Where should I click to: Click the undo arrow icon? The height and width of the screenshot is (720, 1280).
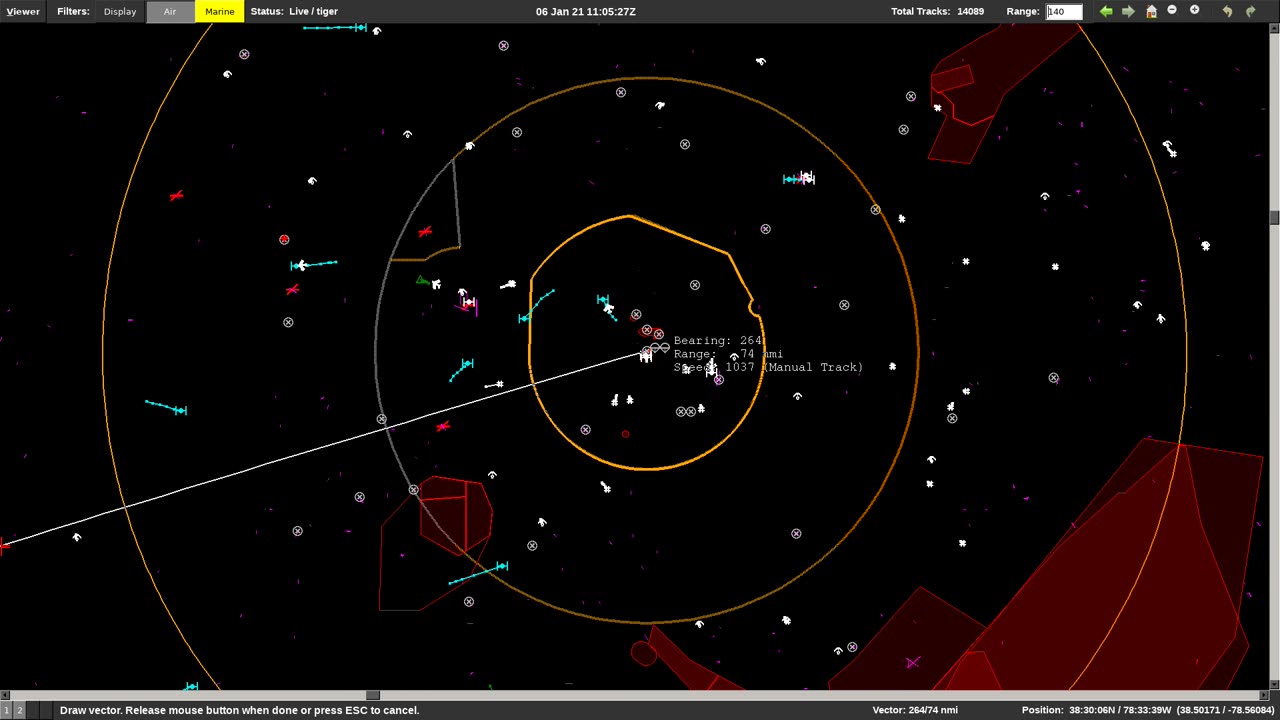(1228, 11)
